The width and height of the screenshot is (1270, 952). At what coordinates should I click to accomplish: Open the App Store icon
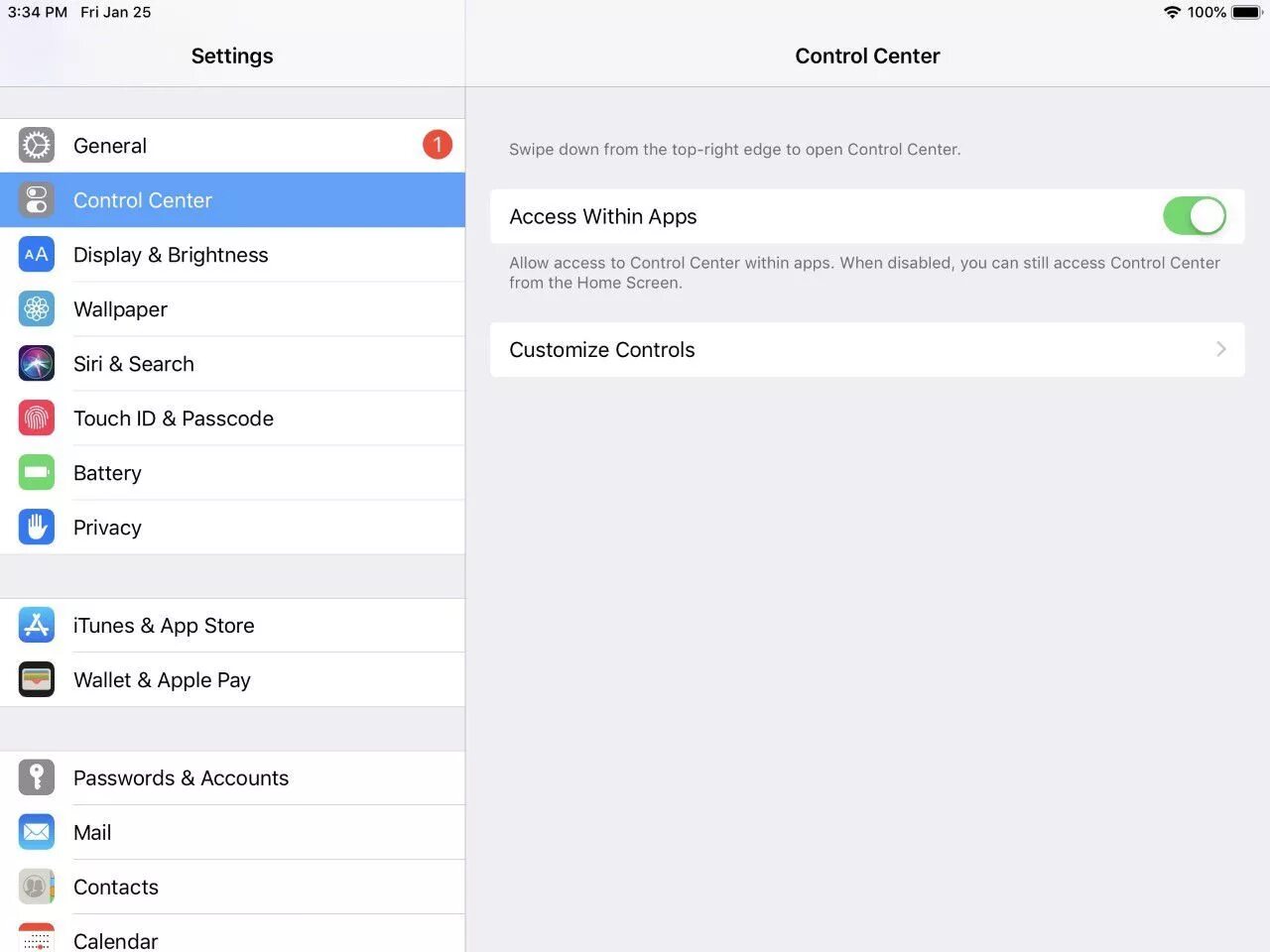click(x=37, y=625)
